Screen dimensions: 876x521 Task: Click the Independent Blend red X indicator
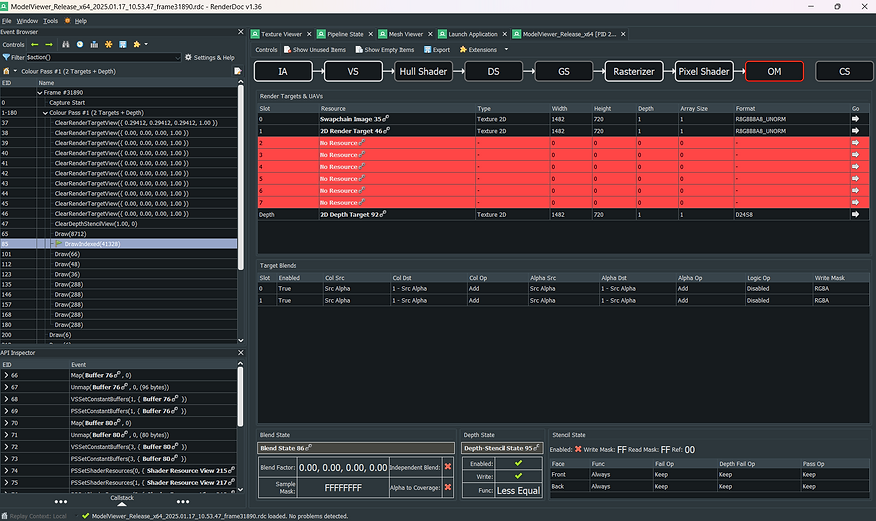[x=448, y=467]
